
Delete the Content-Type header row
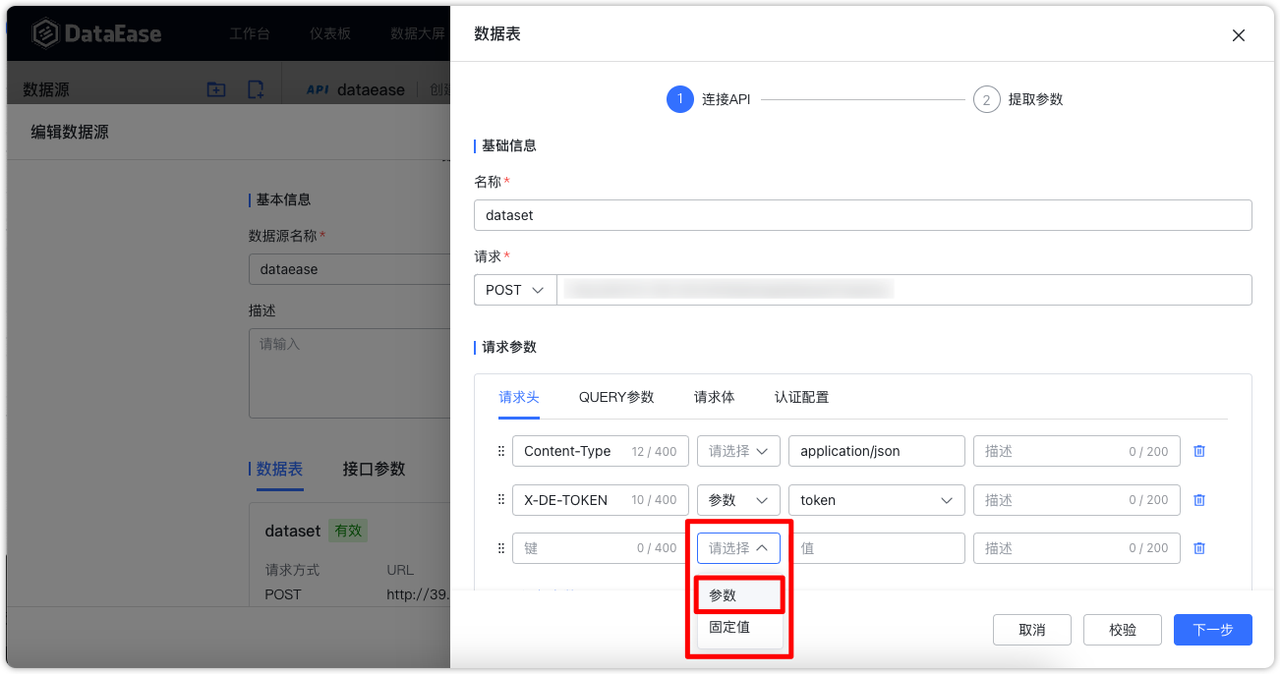click(1199, 451)
